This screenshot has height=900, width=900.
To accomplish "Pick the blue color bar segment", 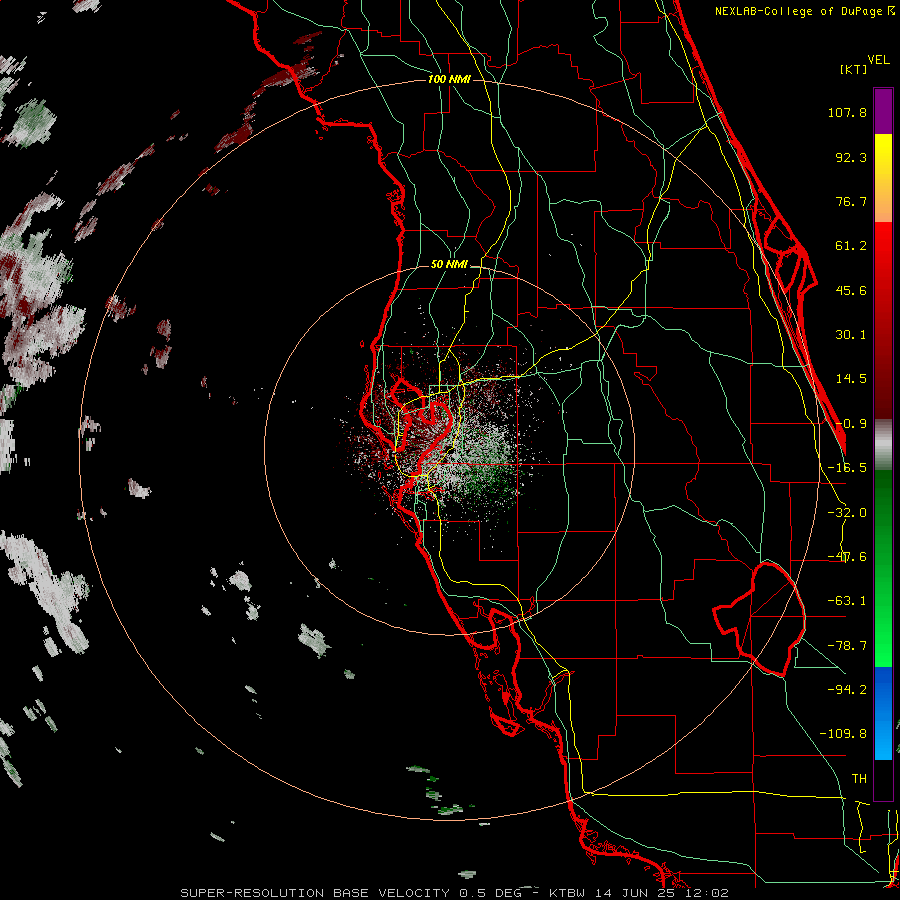I will 883,713.
